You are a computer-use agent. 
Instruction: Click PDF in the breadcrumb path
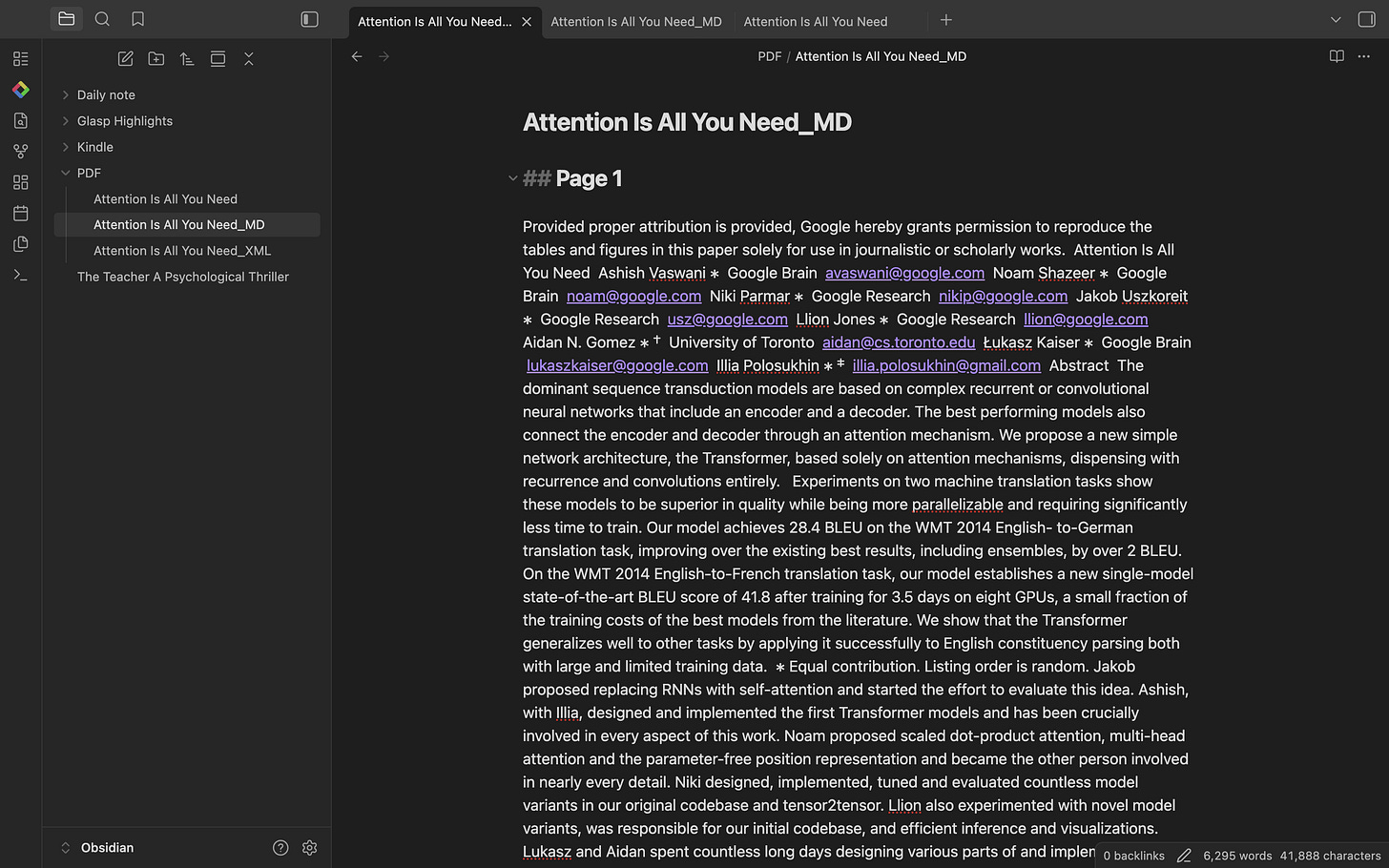769,56
